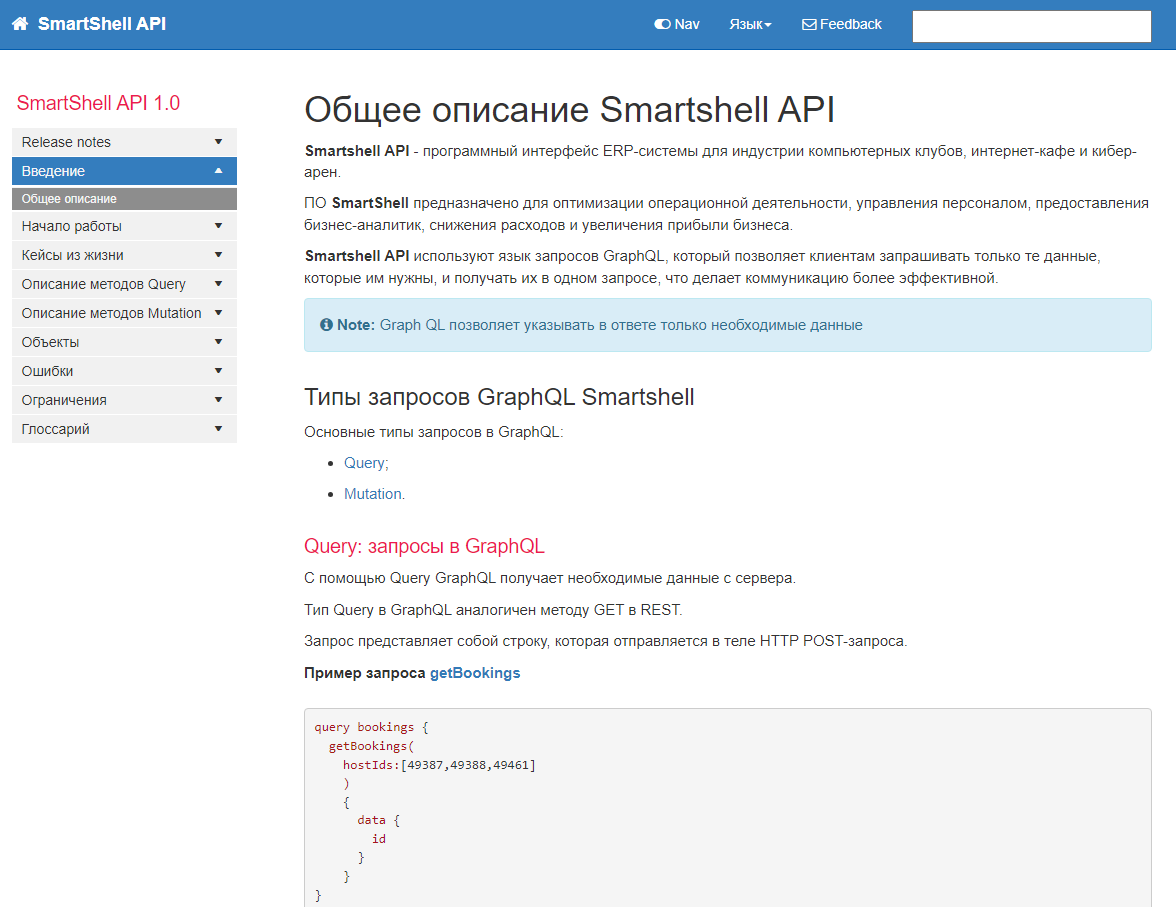
Task: Focus the search field in the header
Action: pos(1031,26)
